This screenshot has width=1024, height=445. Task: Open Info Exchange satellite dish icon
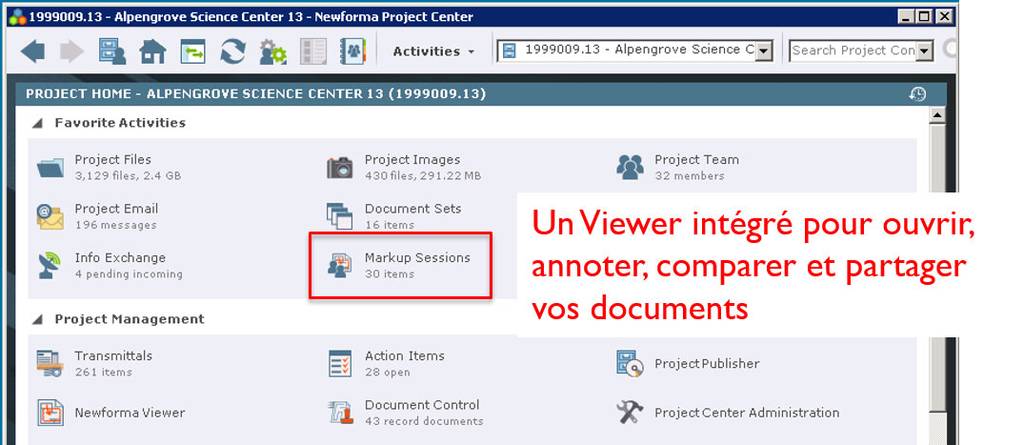tap(50, 265)
